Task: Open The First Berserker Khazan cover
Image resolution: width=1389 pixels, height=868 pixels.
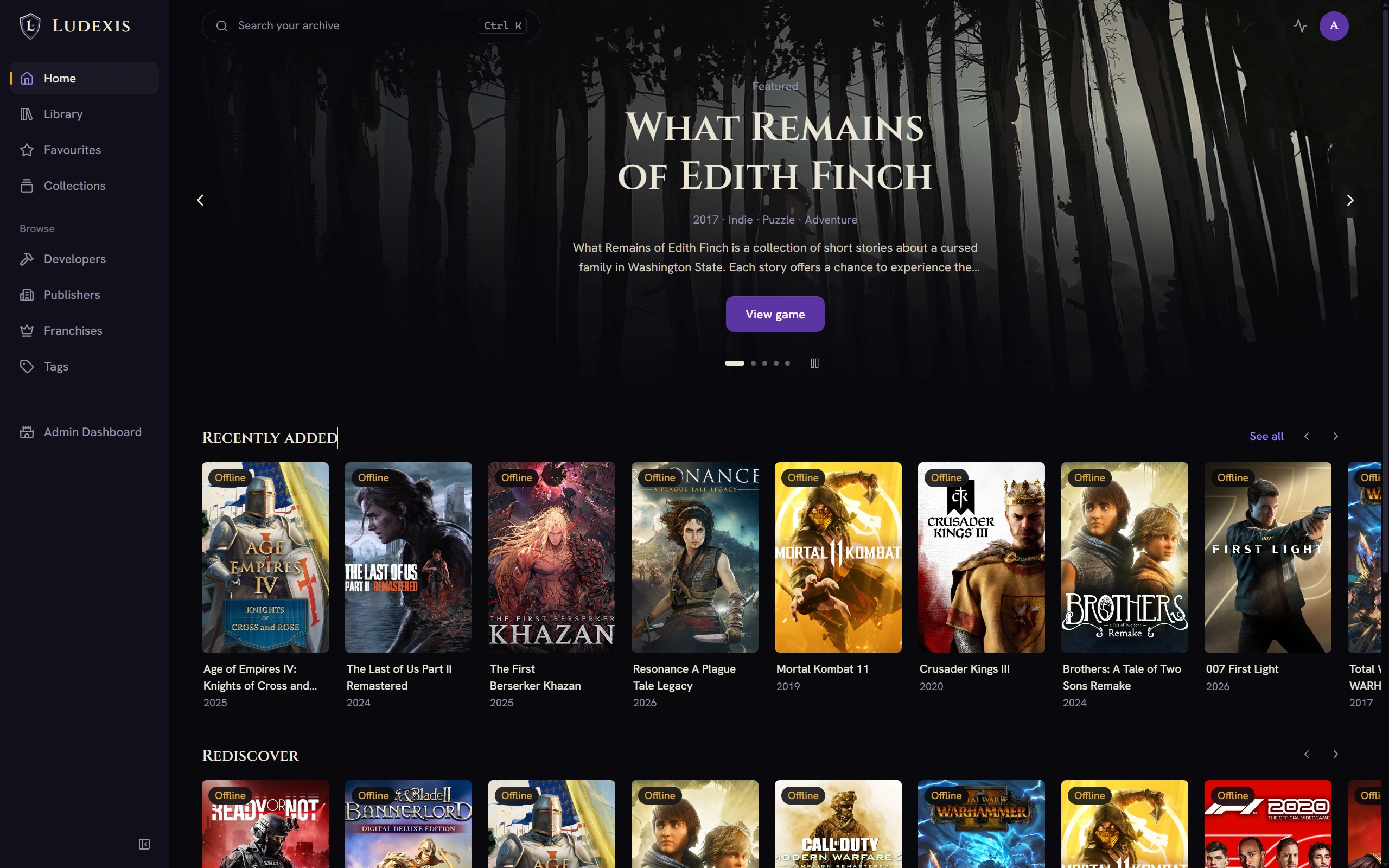Action: click(x=552, y=557)
